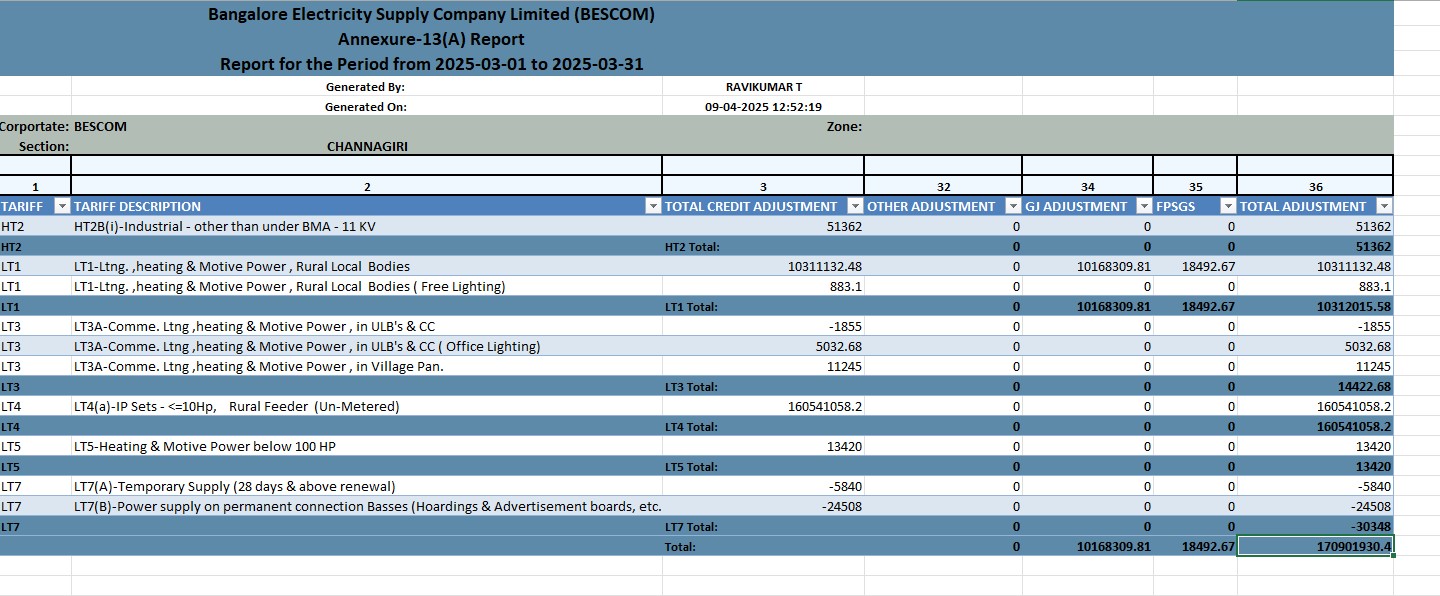Click the 5032.68 total credit adjustment cell
The height and width of the screenshot is (596, 1440).
[763, 346]
